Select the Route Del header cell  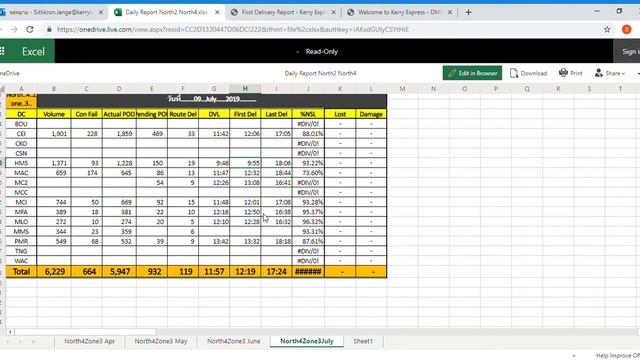point(183,114)
